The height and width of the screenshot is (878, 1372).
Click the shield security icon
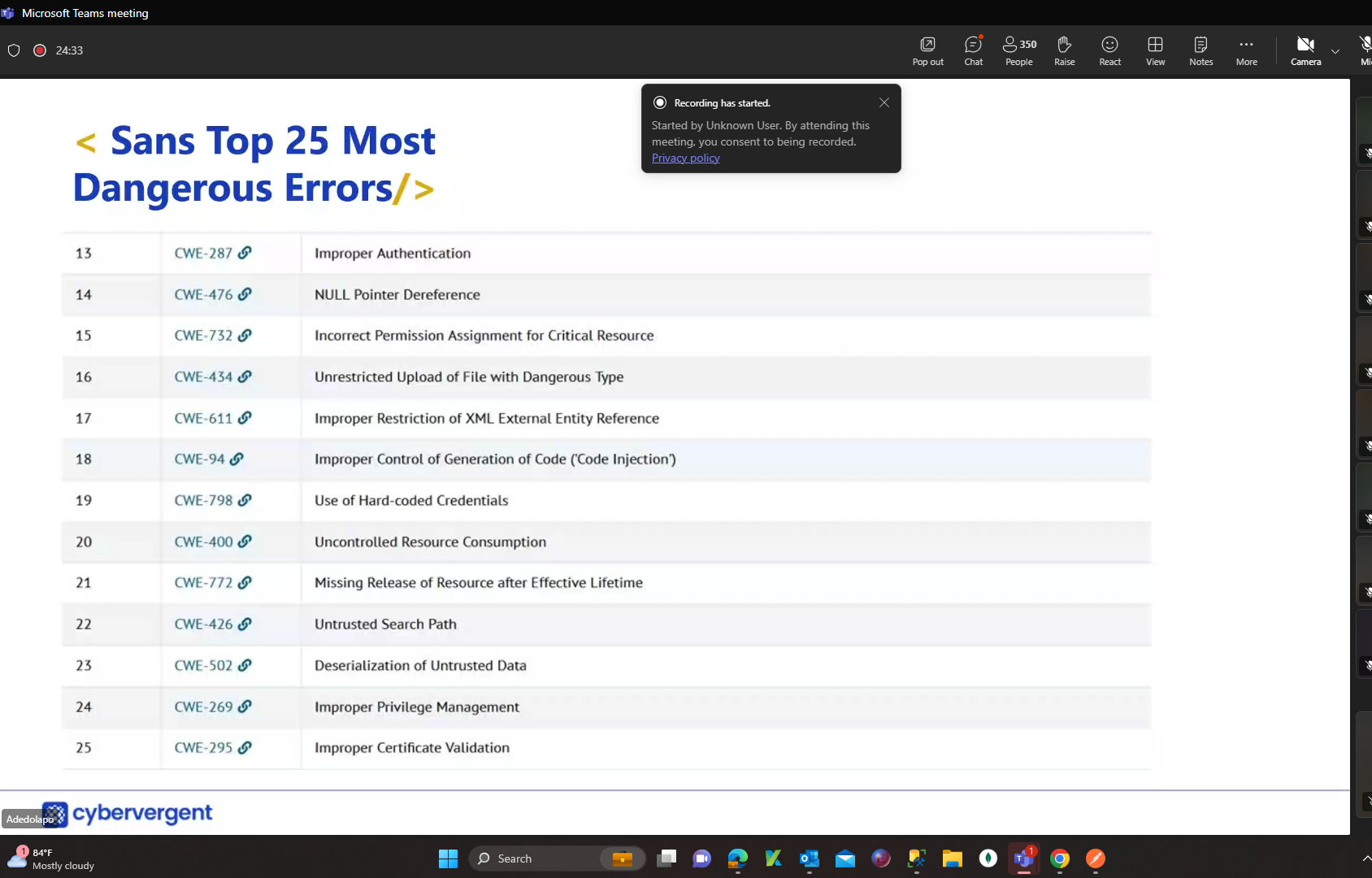pyautogui.click(x=14, y=50)
